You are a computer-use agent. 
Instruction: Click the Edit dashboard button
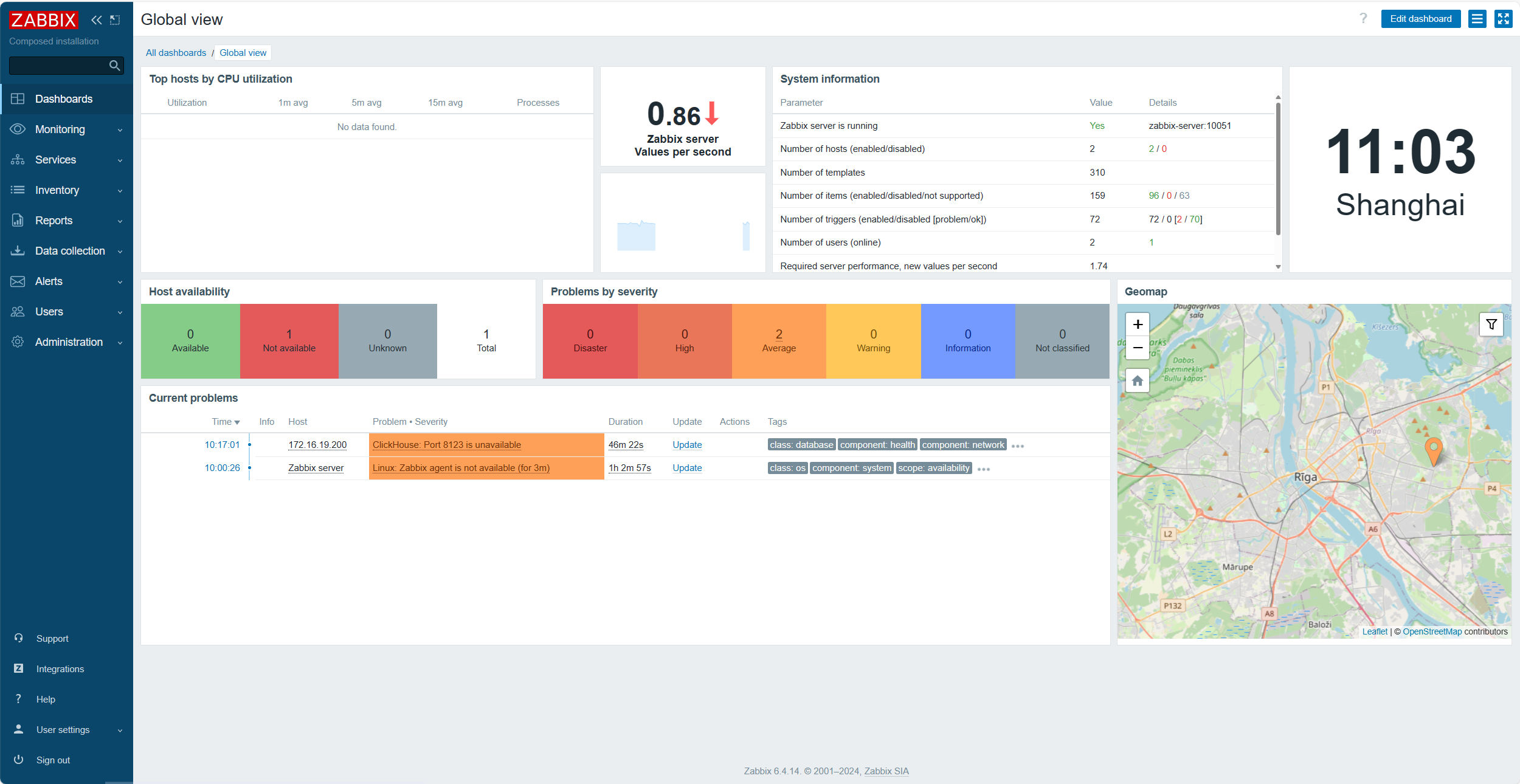click(1420, 19)
